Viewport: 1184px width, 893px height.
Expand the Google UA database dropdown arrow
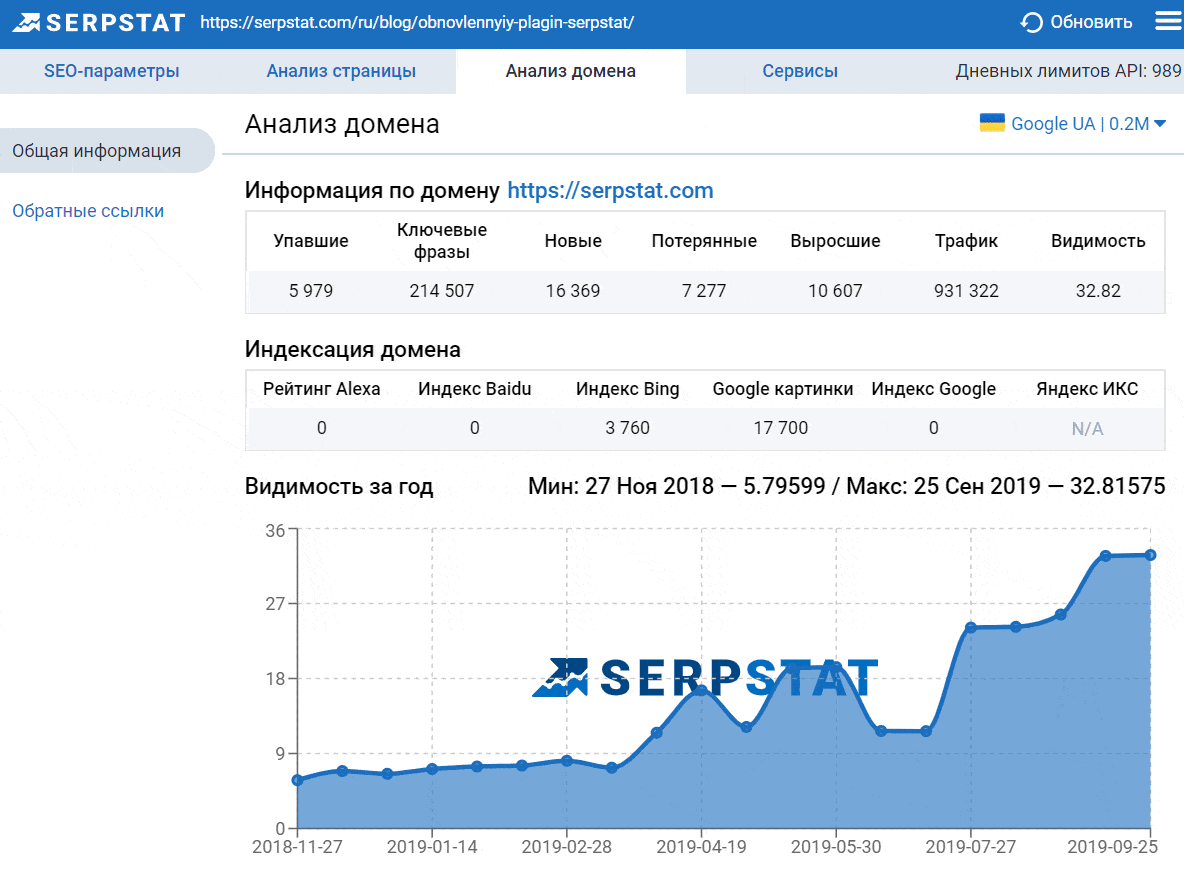coord(1160,124)
